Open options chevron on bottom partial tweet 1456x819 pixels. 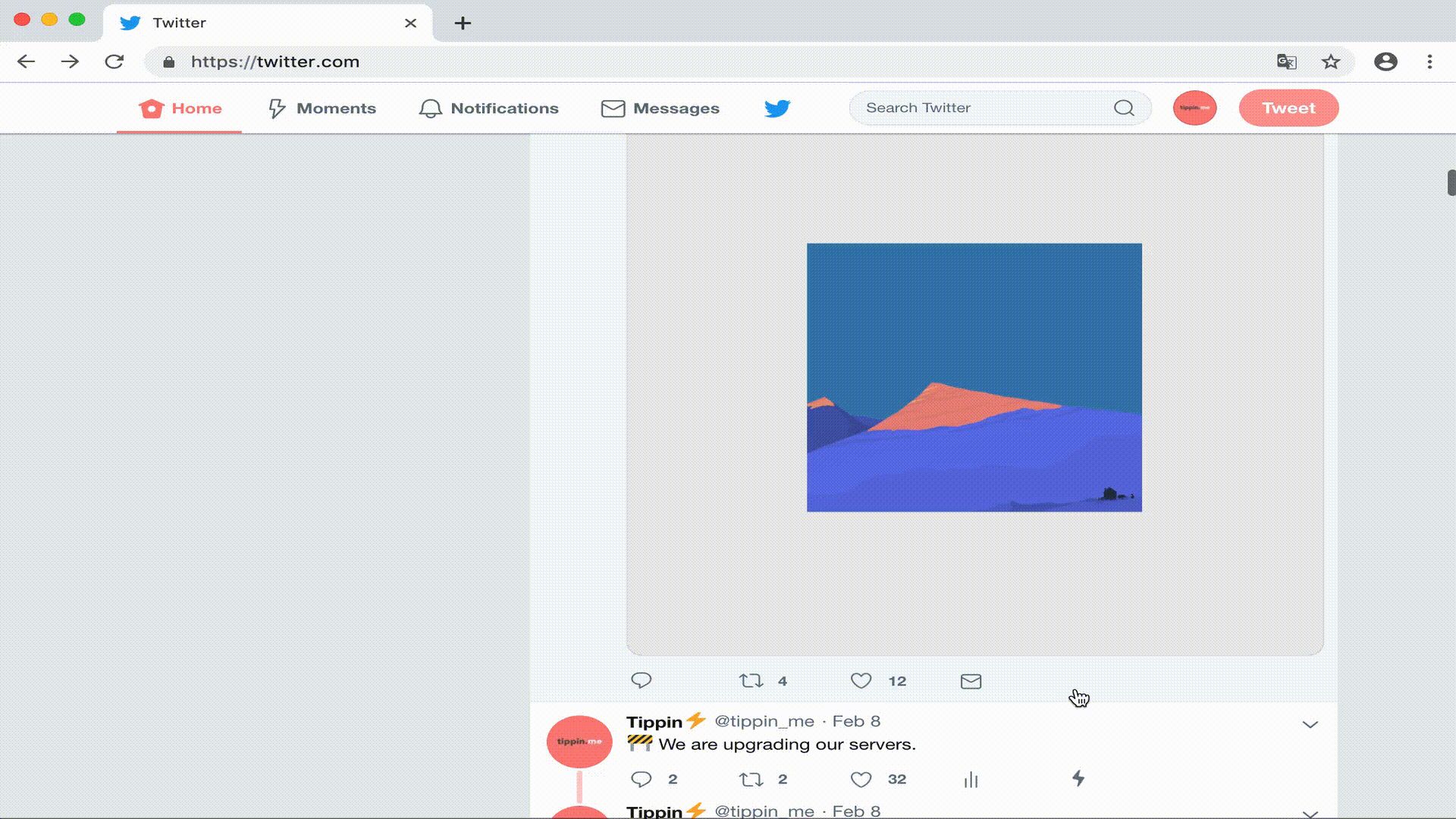coord(1310,813)
